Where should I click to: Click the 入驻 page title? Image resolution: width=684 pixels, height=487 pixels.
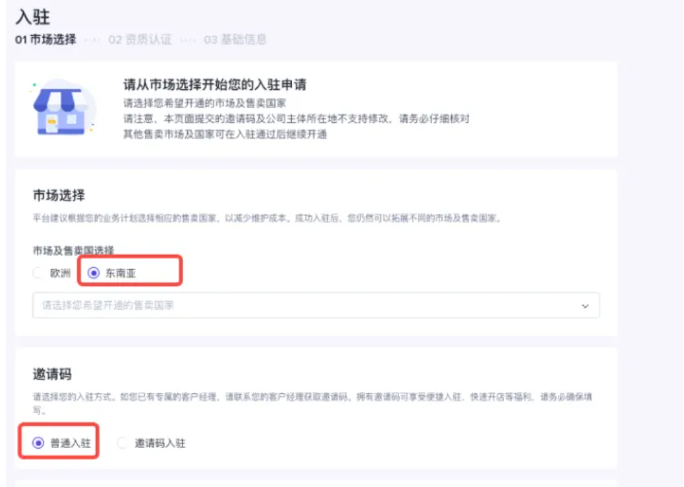click(33, 17)
